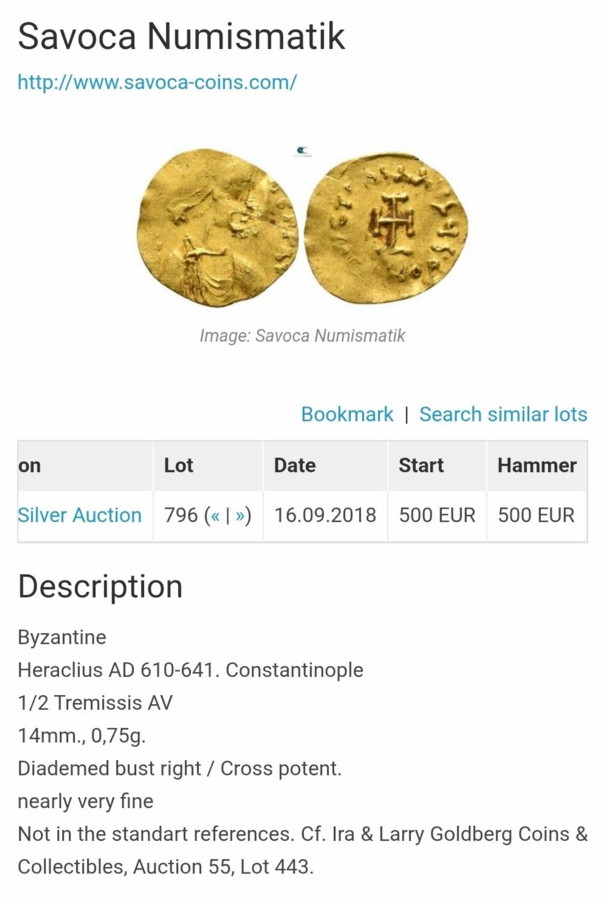Open the Silver Auction link

[x=80, y=516]
